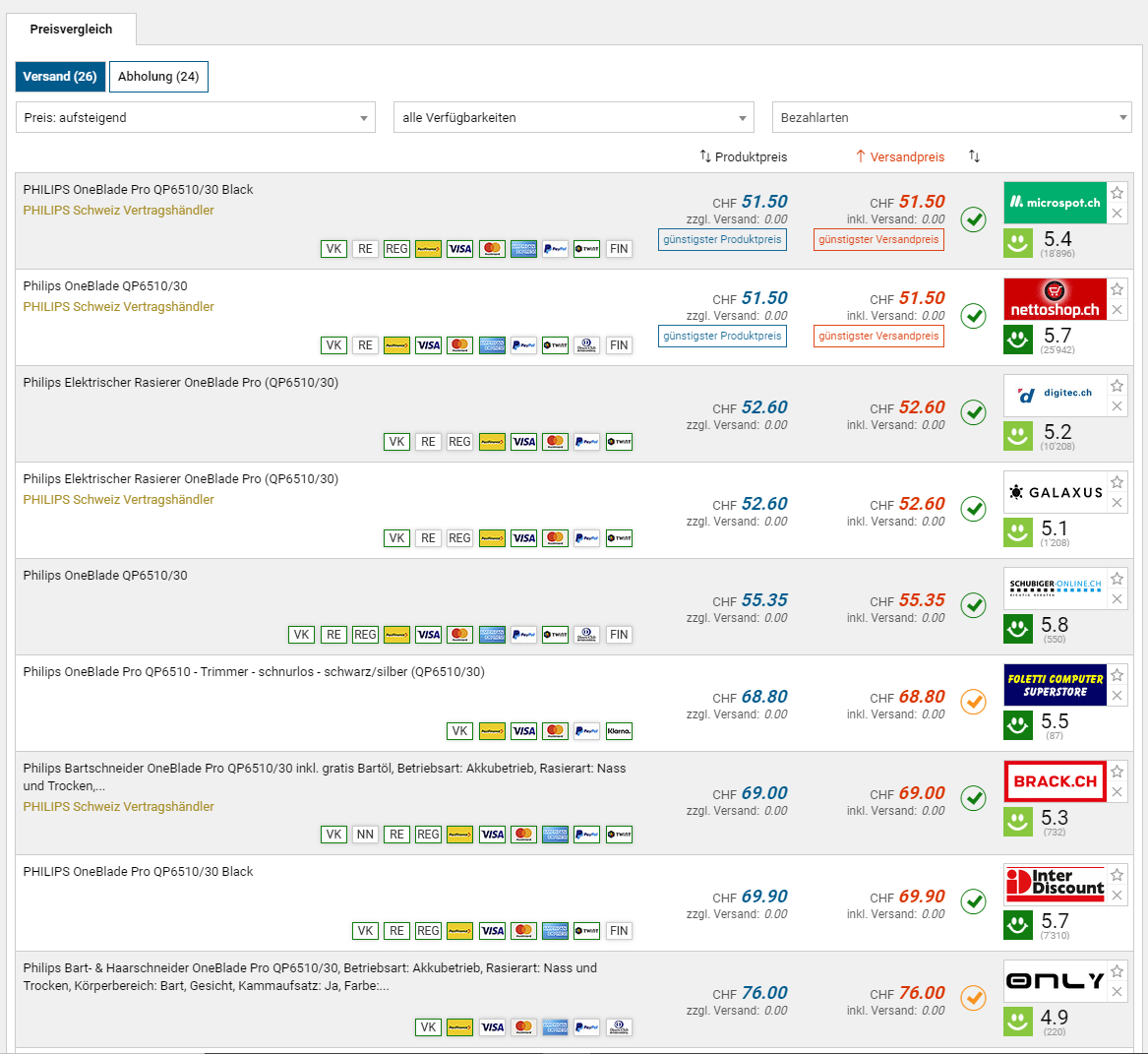Click the orange availability checkmark for Foletti Computer

(973, 702)
